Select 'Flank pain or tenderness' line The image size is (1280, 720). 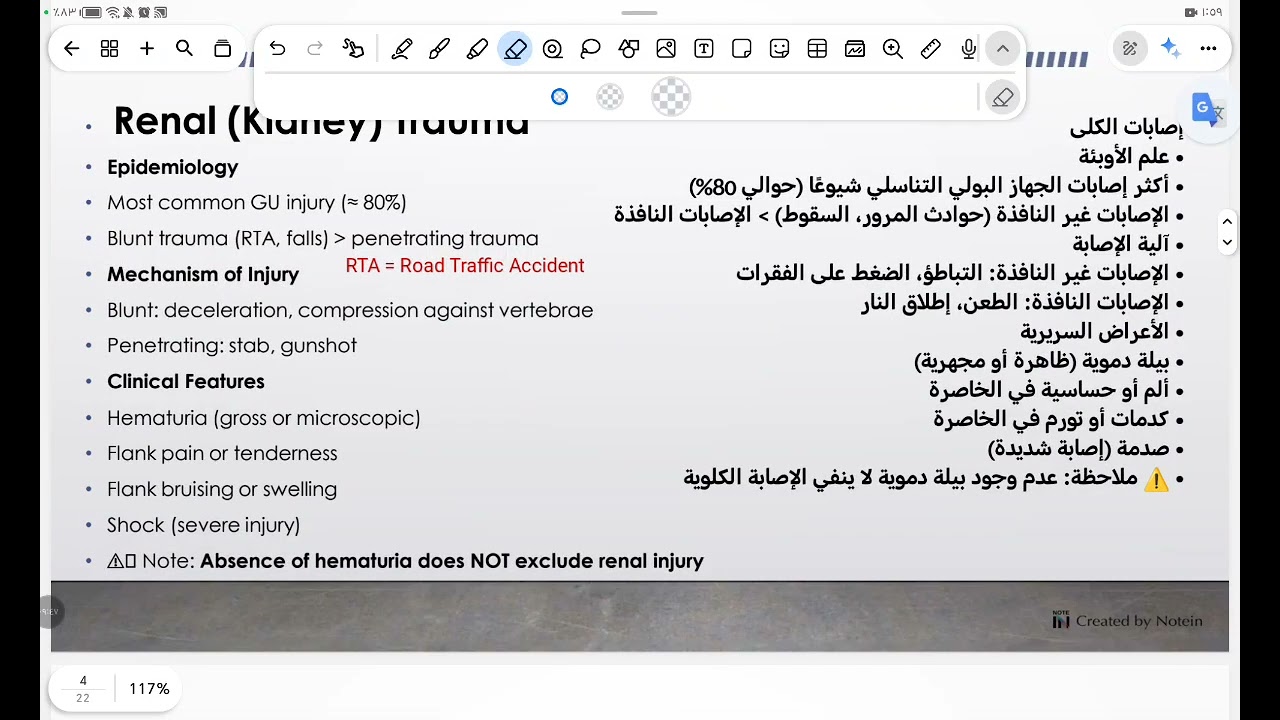[222, 454]
